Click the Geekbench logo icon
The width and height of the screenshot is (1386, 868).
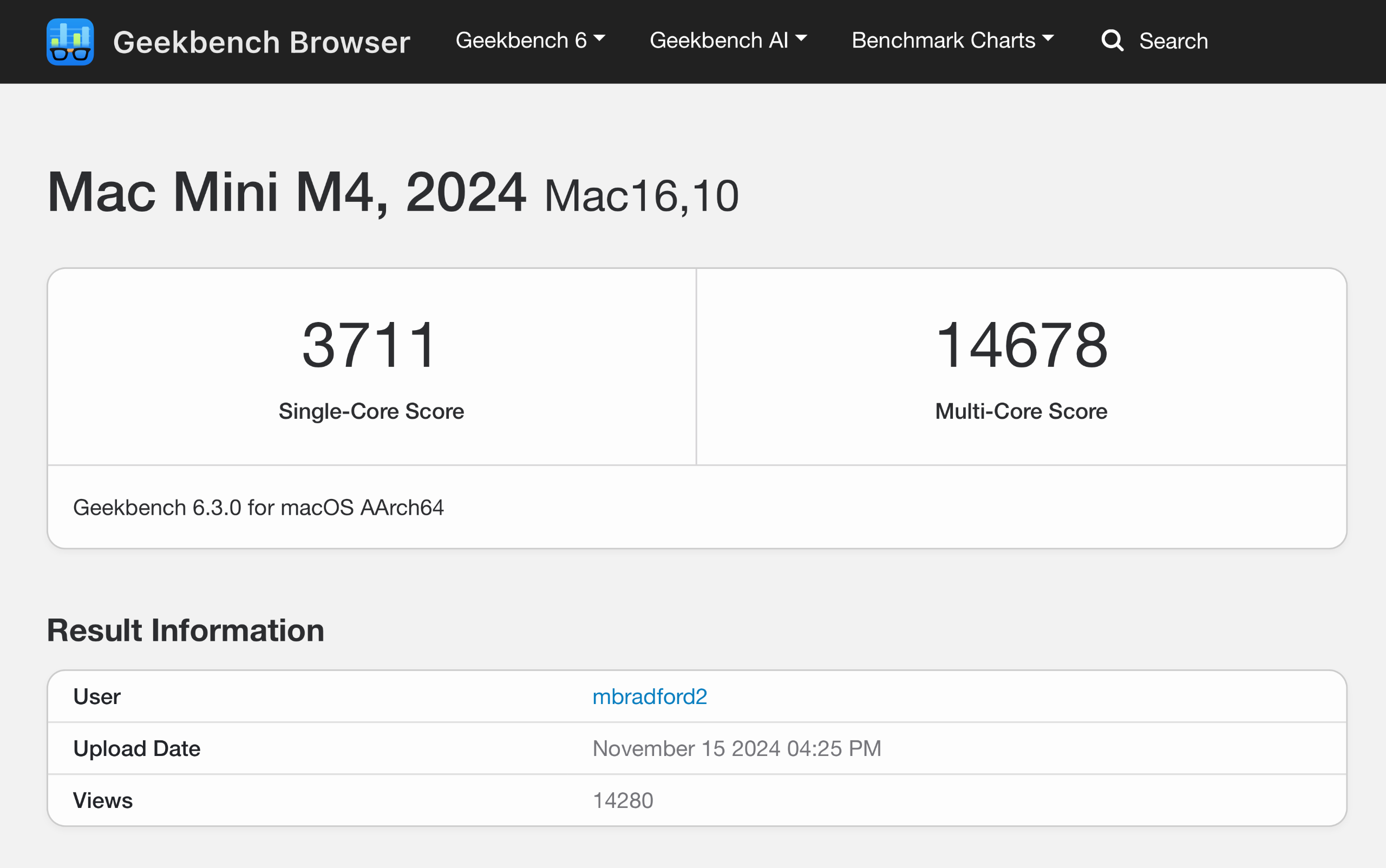pyautogui.click(x=70, y=41)
